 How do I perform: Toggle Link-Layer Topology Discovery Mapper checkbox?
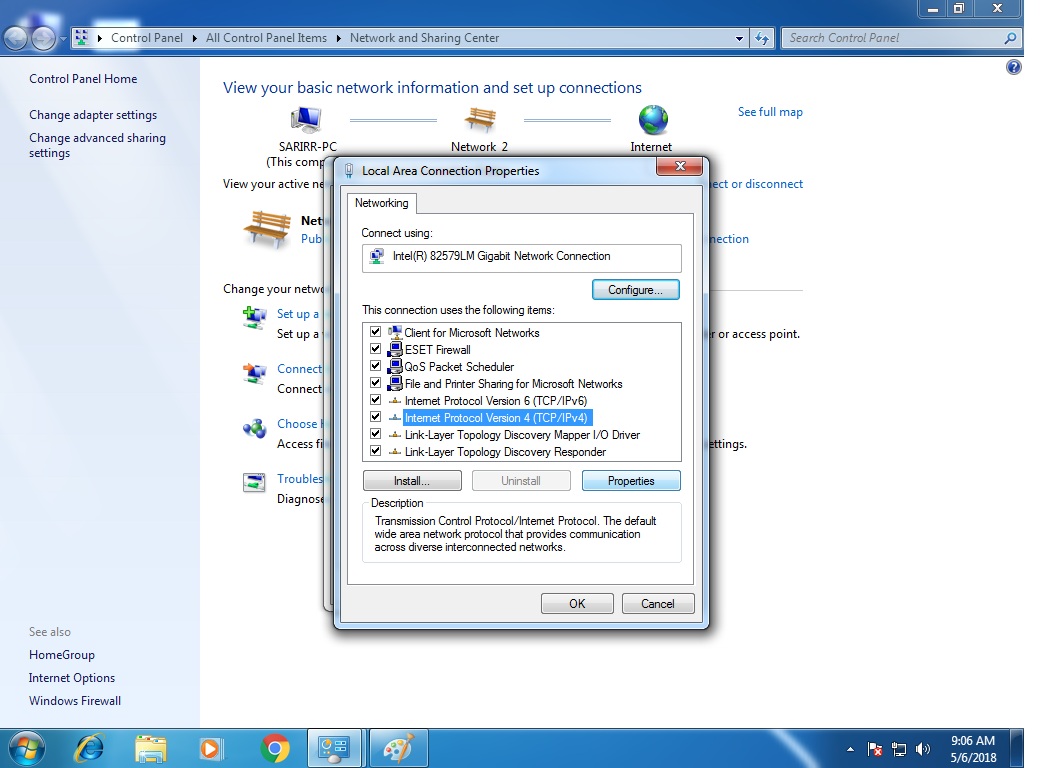pyautogui.click(x=375, y=434)
